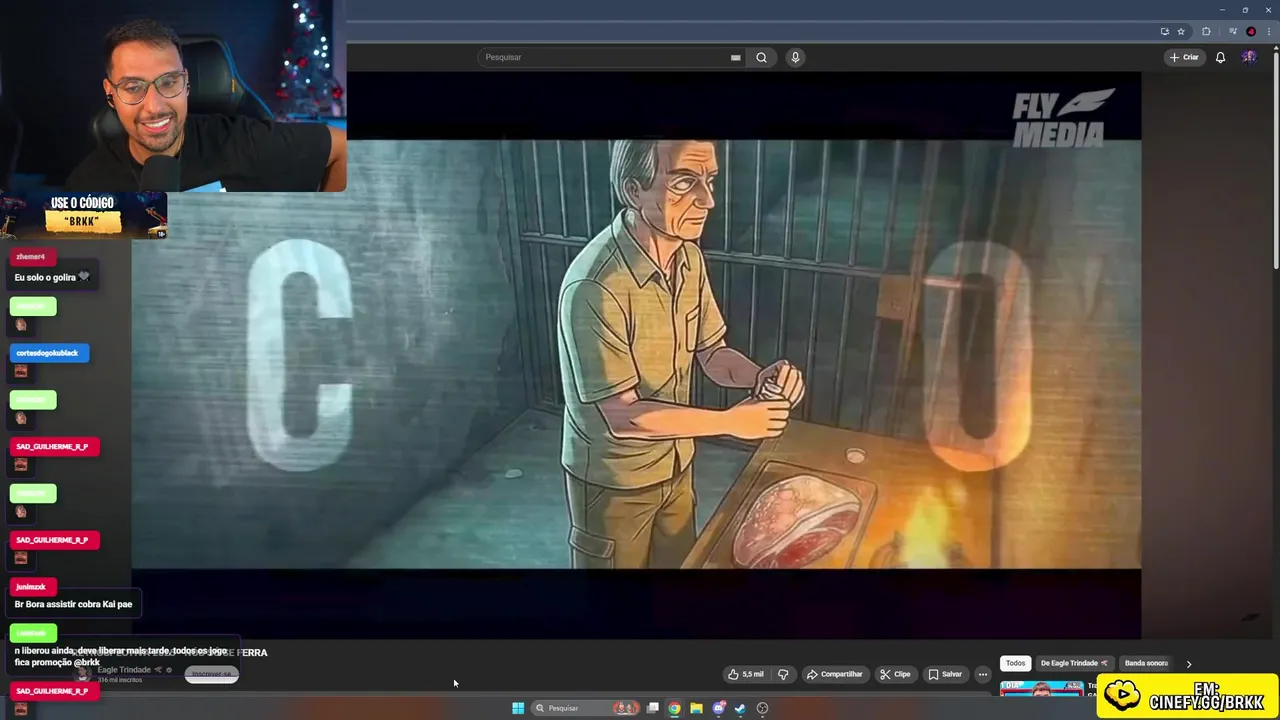Select the De Eagle Trindade chip
The width and height of the screenshot is (1280, 720).
click(1074, 663)
